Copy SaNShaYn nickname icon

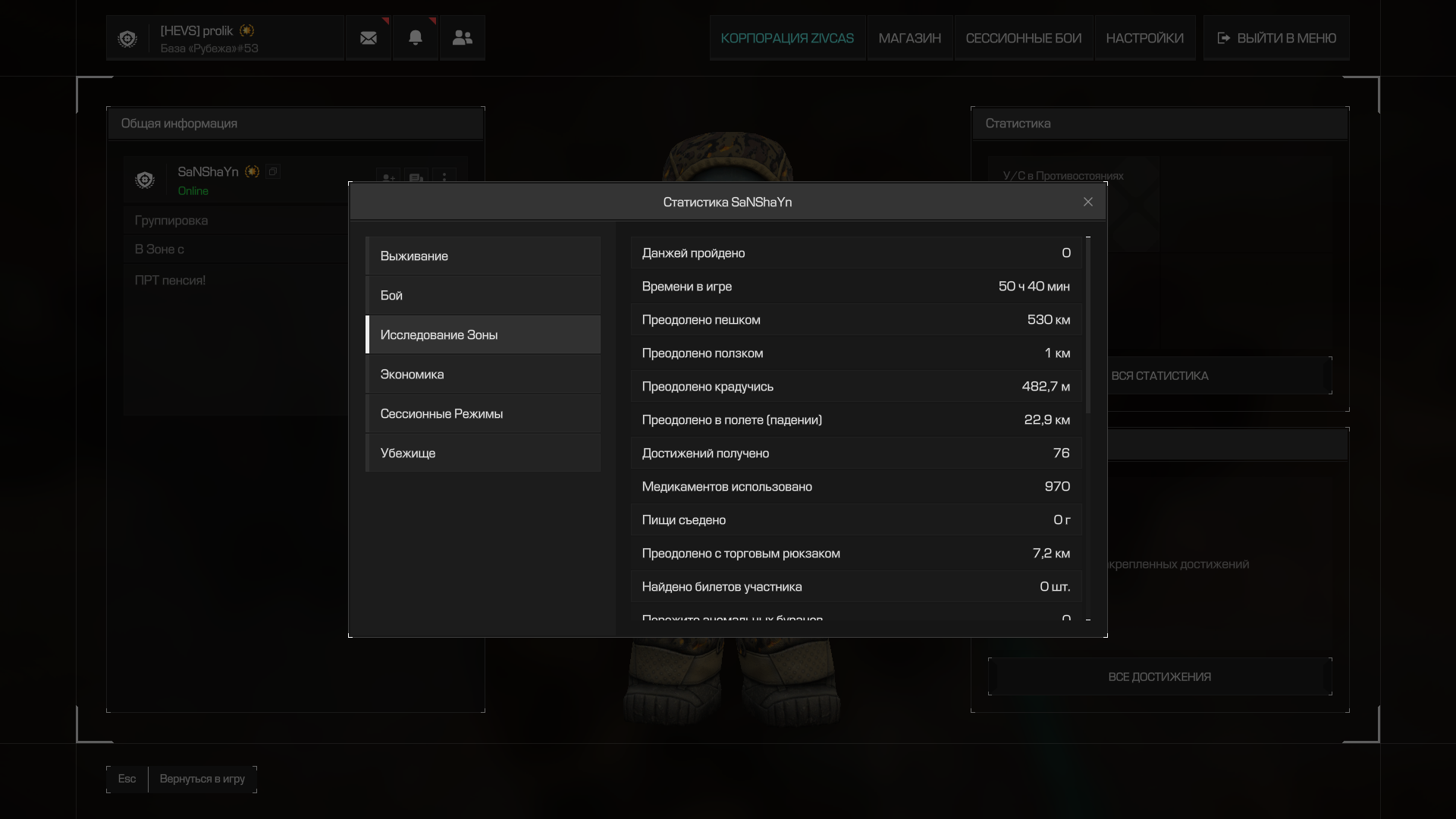click(x=273, y=171)
